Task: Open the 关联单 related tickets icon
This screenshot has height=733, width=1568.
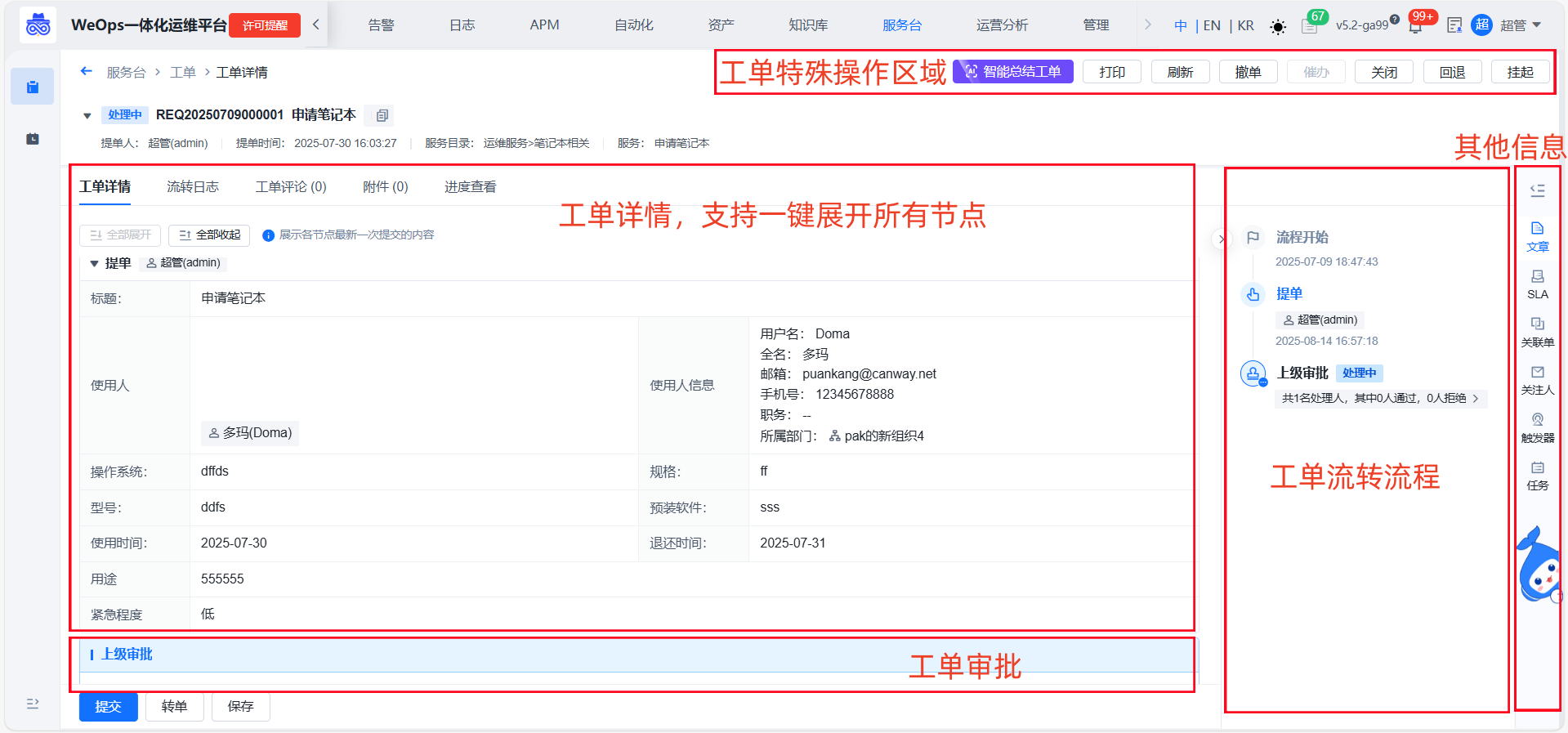Action: tap(1537, 331)
